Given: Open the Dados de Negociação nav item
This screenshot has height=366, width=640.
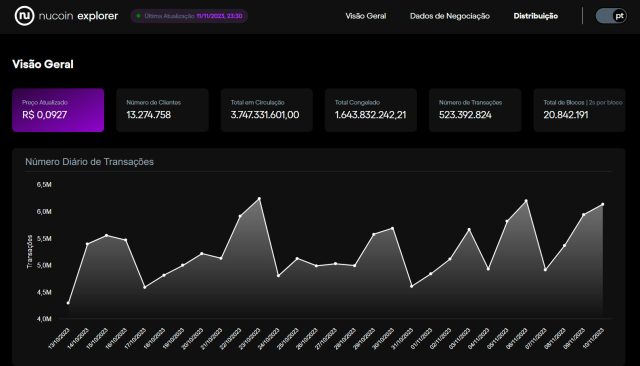Looking at the screenshot, I should [450, 16].
